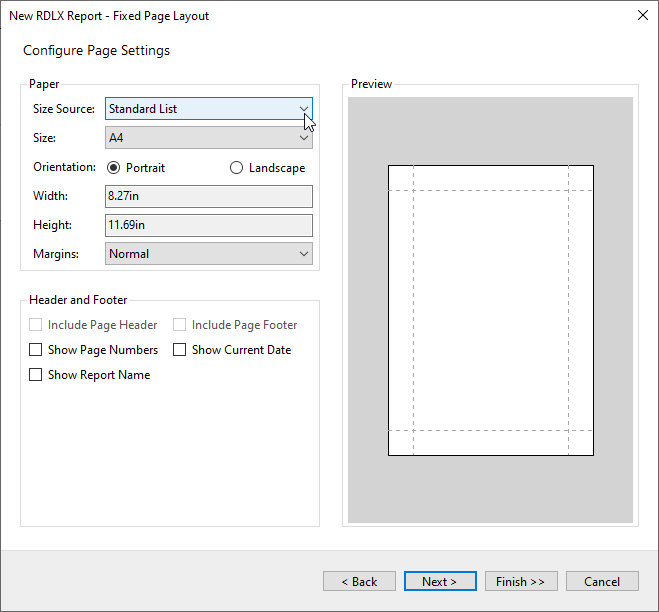Image resolution: width=659 pixels, height=612 pixels.
Task: Close the dialog with the X button
Action: pos(643,16)
